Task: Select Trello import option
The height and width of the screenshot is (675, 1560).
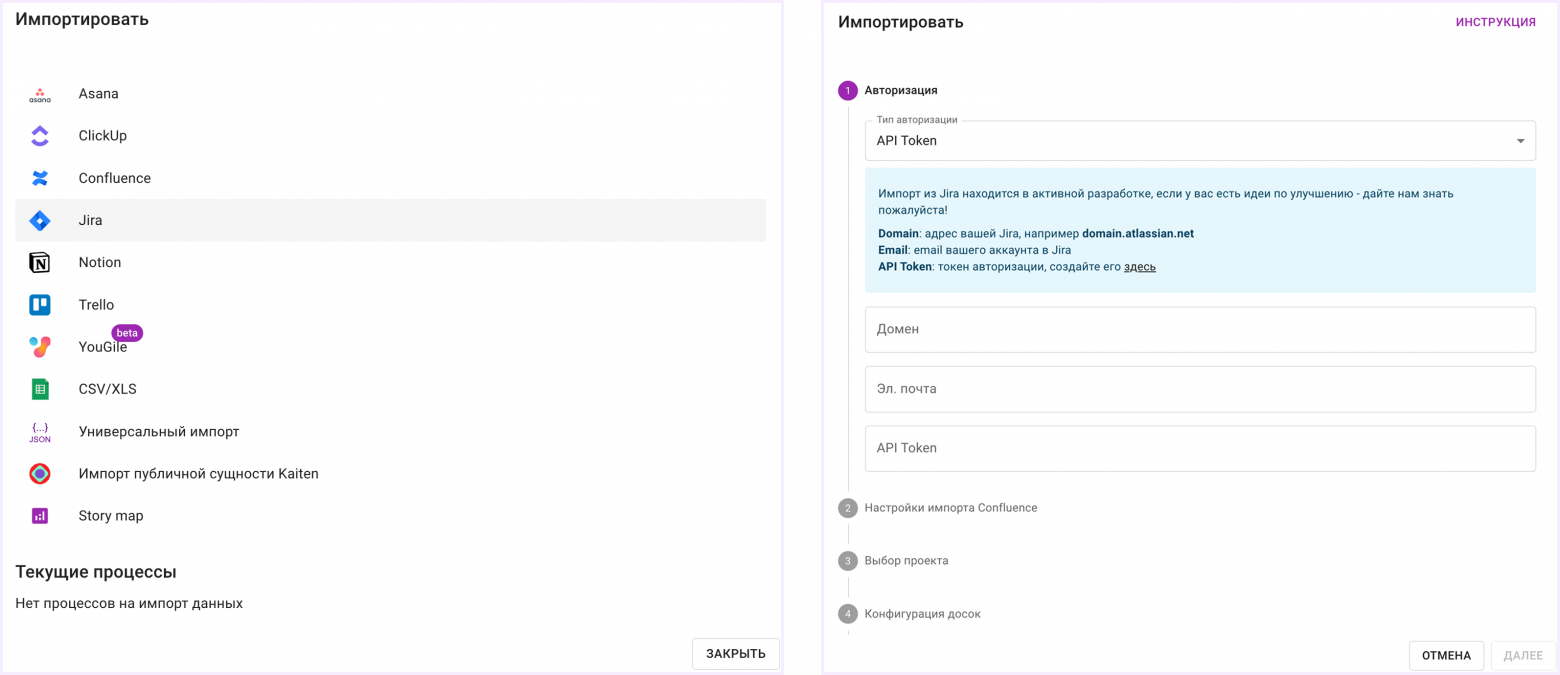Action: click(x=390, y=305)
